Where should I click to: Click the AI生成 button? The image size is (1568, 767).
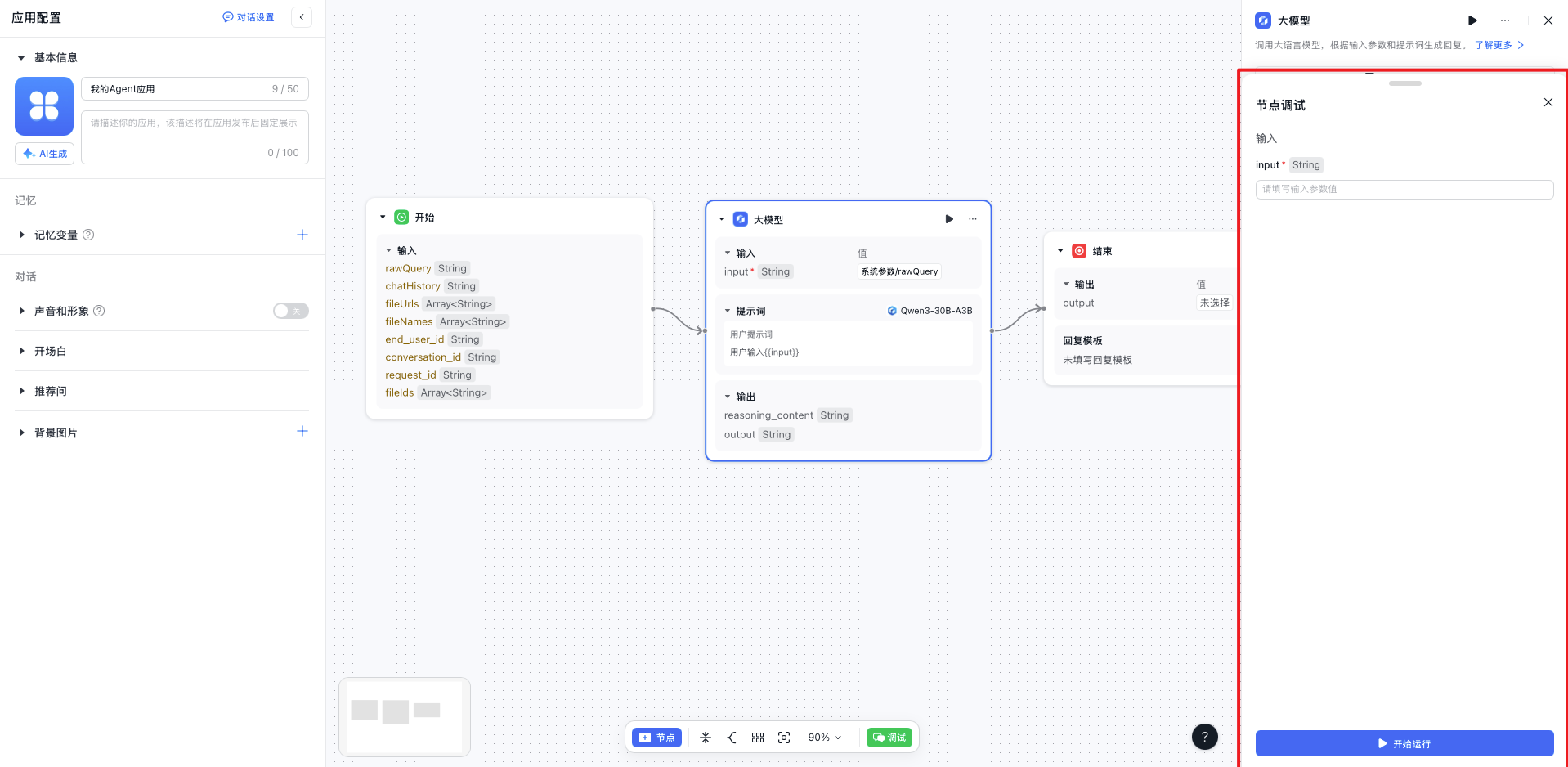pyautogui.click(x=44, y=154)
